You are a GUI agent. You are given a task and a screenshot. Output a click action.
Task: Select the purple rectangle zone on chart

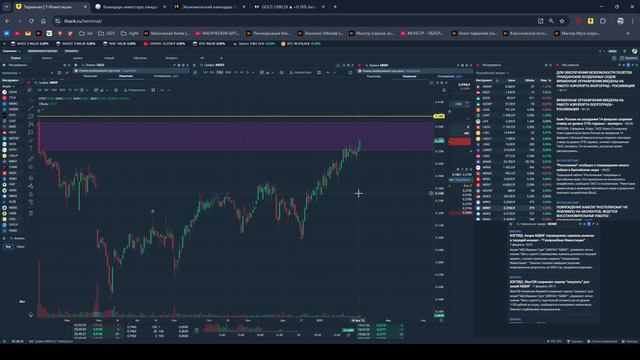[236, 136]
